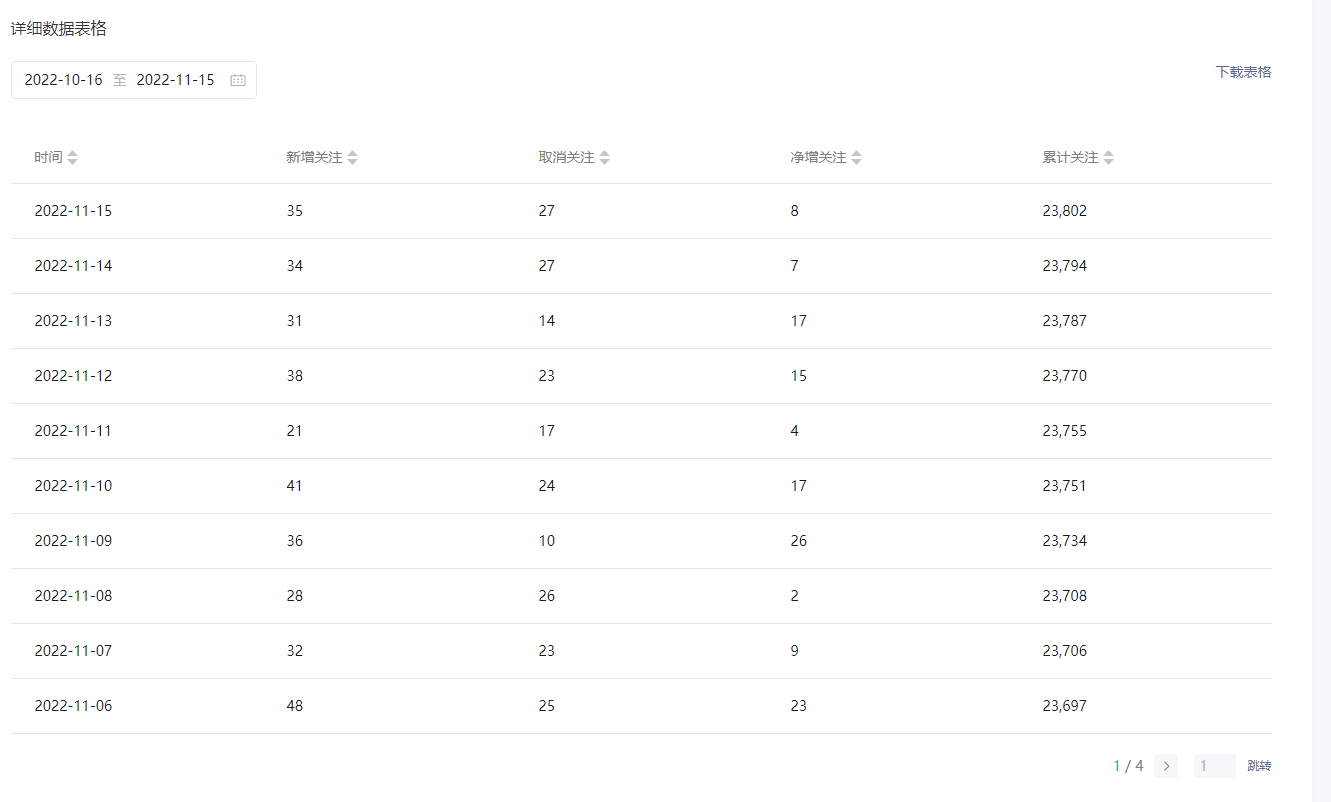Click the new-follow value 48
The height and width of the screenshot is (802, 1331).
(294, 706)
